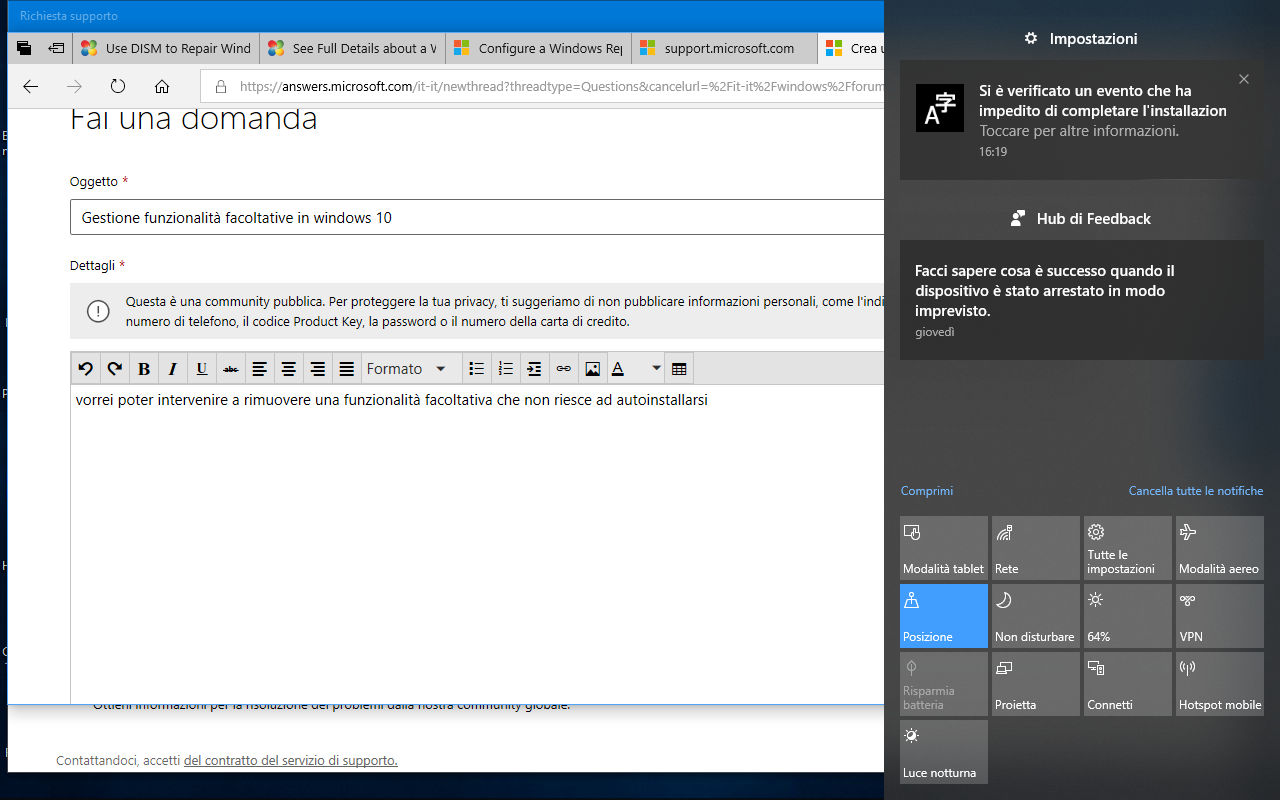This screenshot has height=800, width=1280.
Task: Click the privacy notice info icon
Action: pos(98,311)
